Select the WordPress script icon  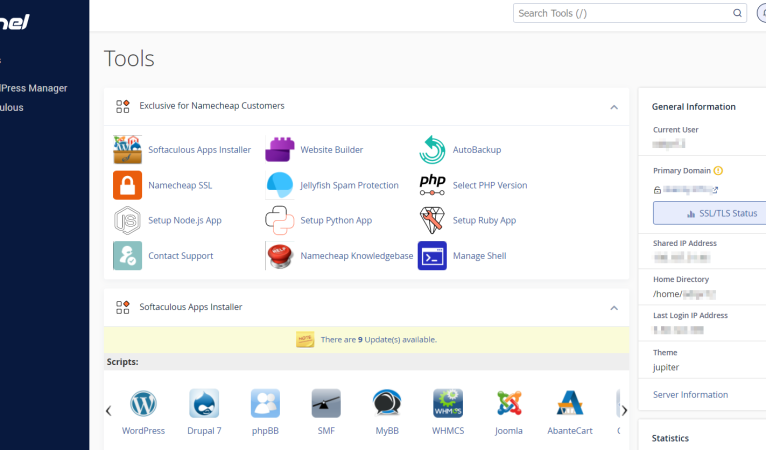[x=143, y=404]
